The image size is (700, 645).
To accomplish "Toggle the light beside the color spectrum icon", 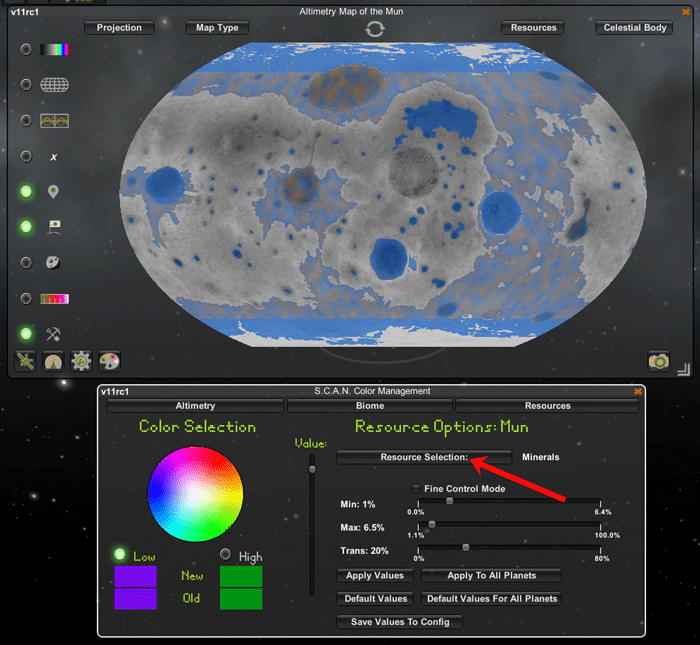I will (x=26, y=49).
